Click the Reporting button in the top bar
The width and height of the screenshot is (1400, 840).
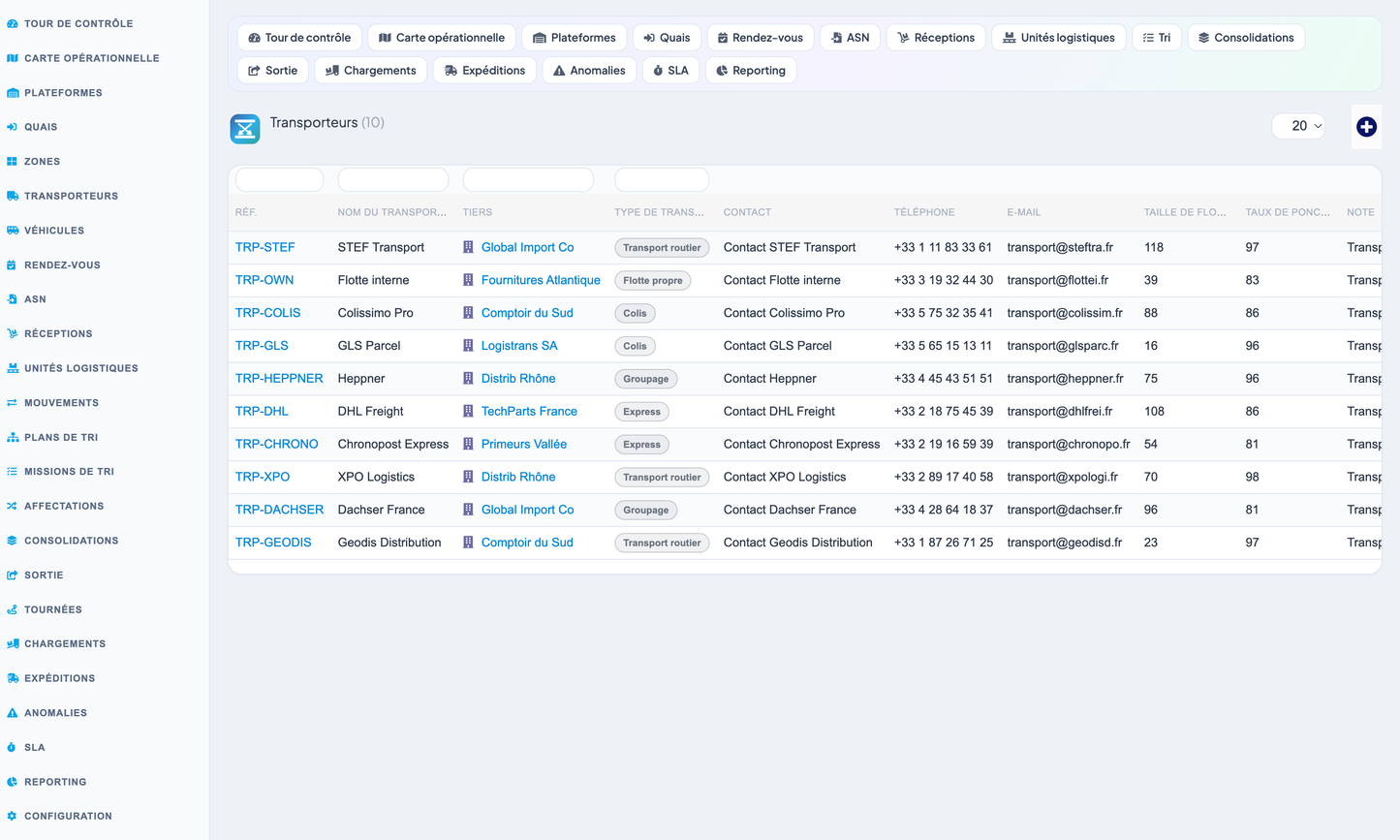click(x=751, y=71)
